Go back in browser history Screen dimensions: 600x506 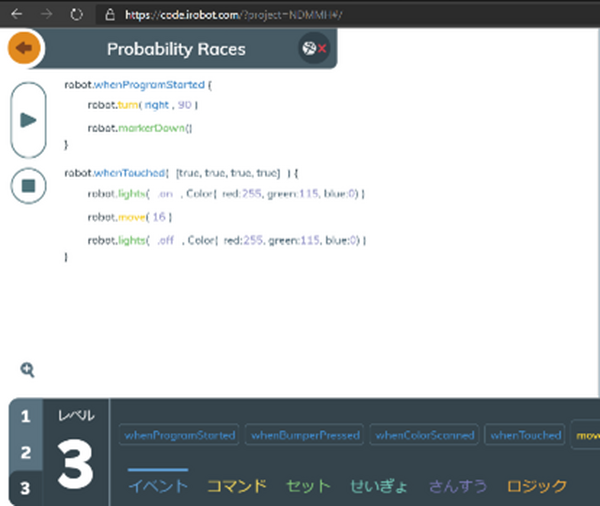(x=14, y=15)
